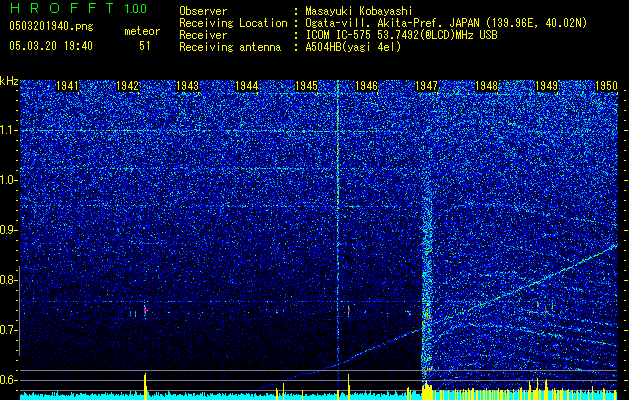Click the Receiving antenna field label
This screenshot has width=629, height=400.
[x=230, y=47]
